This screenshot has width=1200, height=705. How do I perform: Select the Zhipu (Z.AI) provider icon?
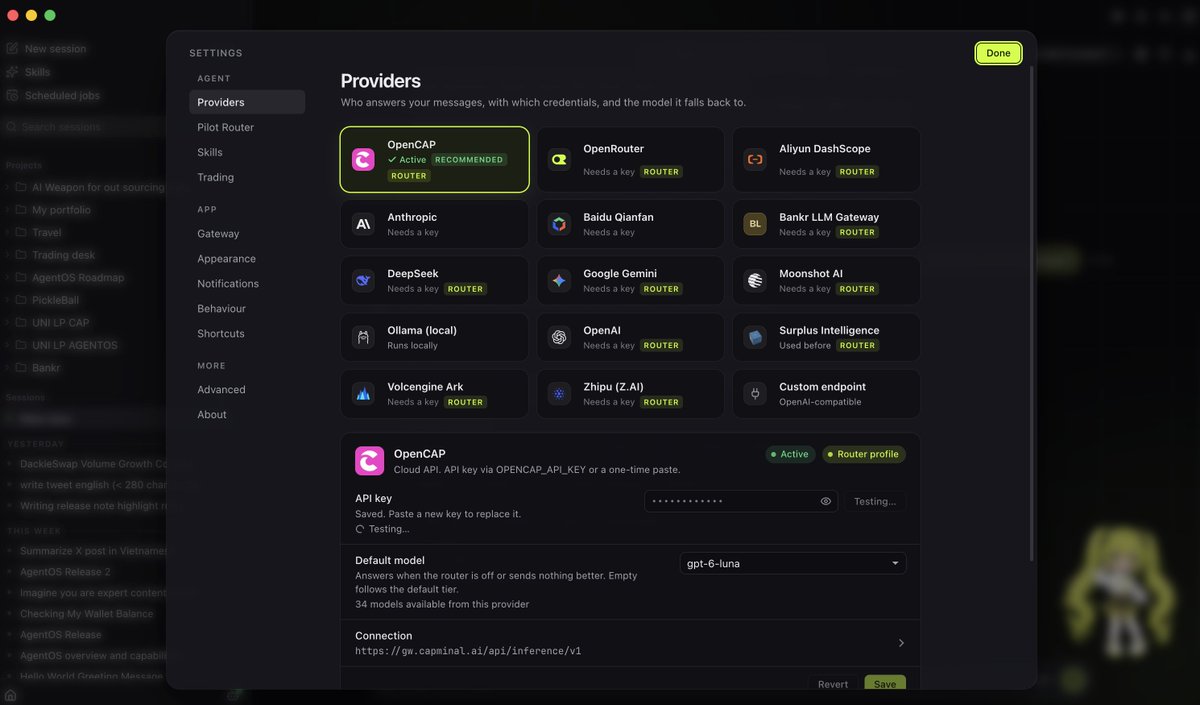[x=559, y=394]
